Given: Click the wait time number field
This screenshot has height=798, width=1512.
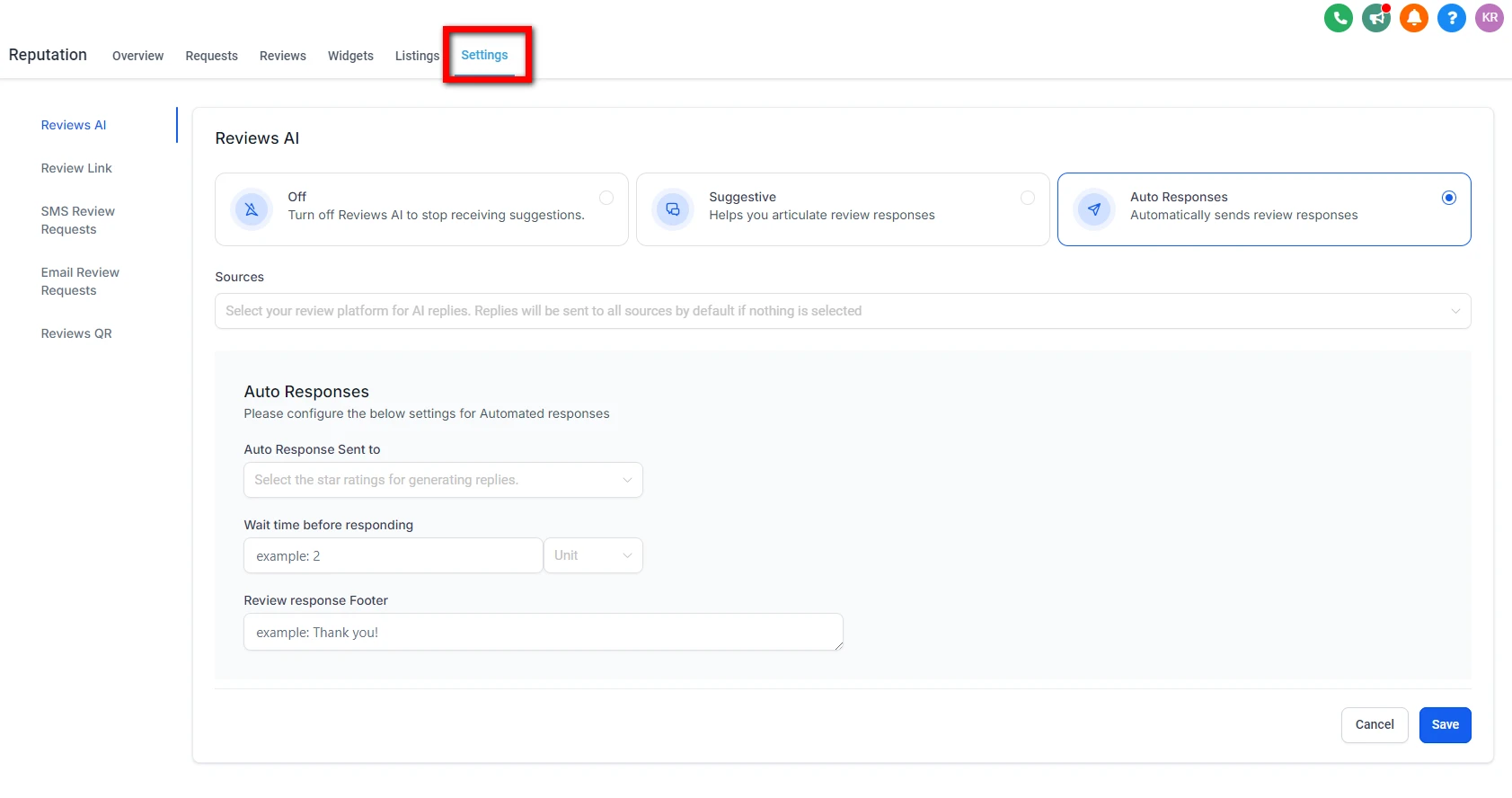Looking at the screenshot, I should 393,555.
